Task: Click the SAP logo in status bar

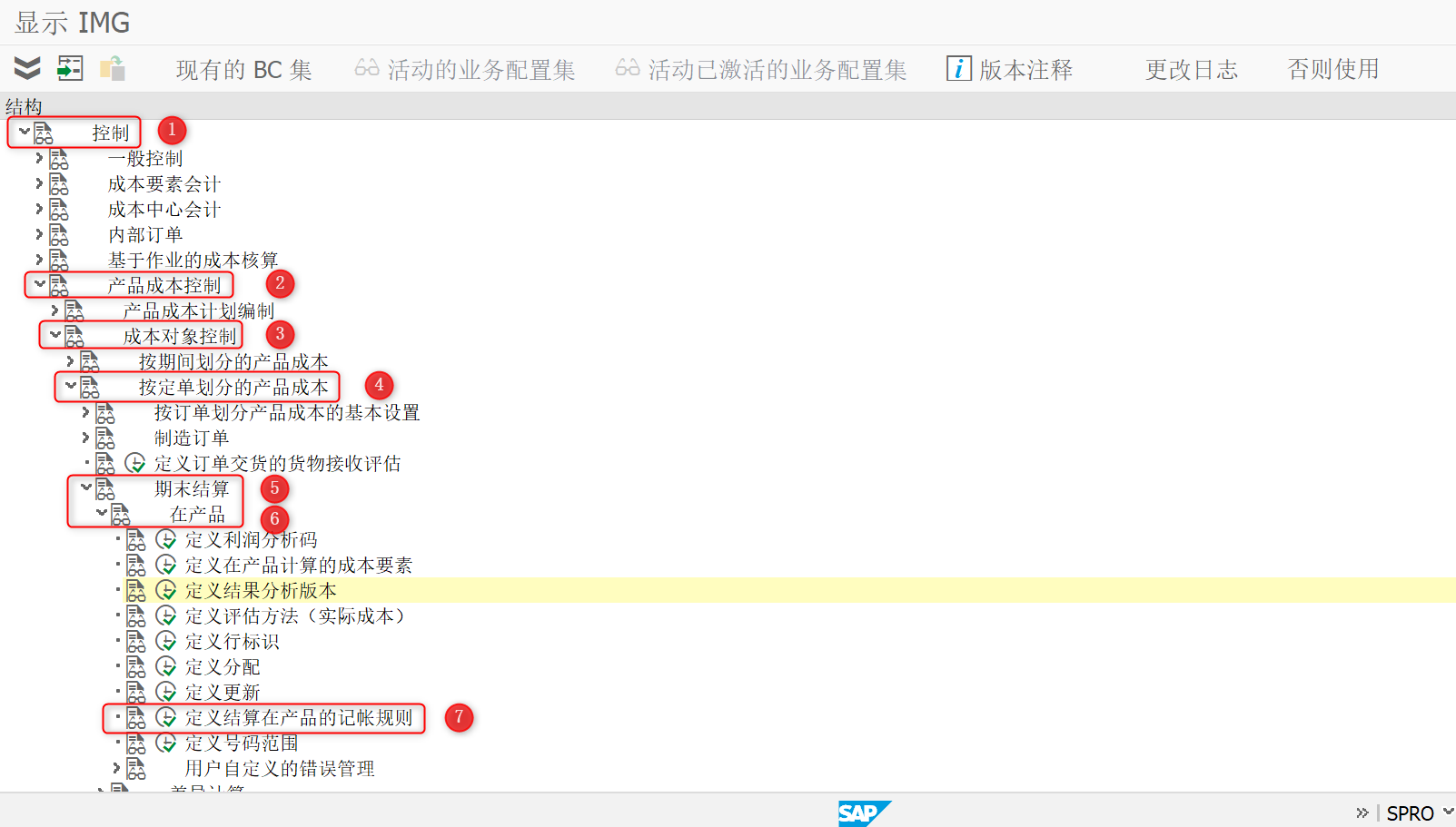Action: tap(864, 812)
